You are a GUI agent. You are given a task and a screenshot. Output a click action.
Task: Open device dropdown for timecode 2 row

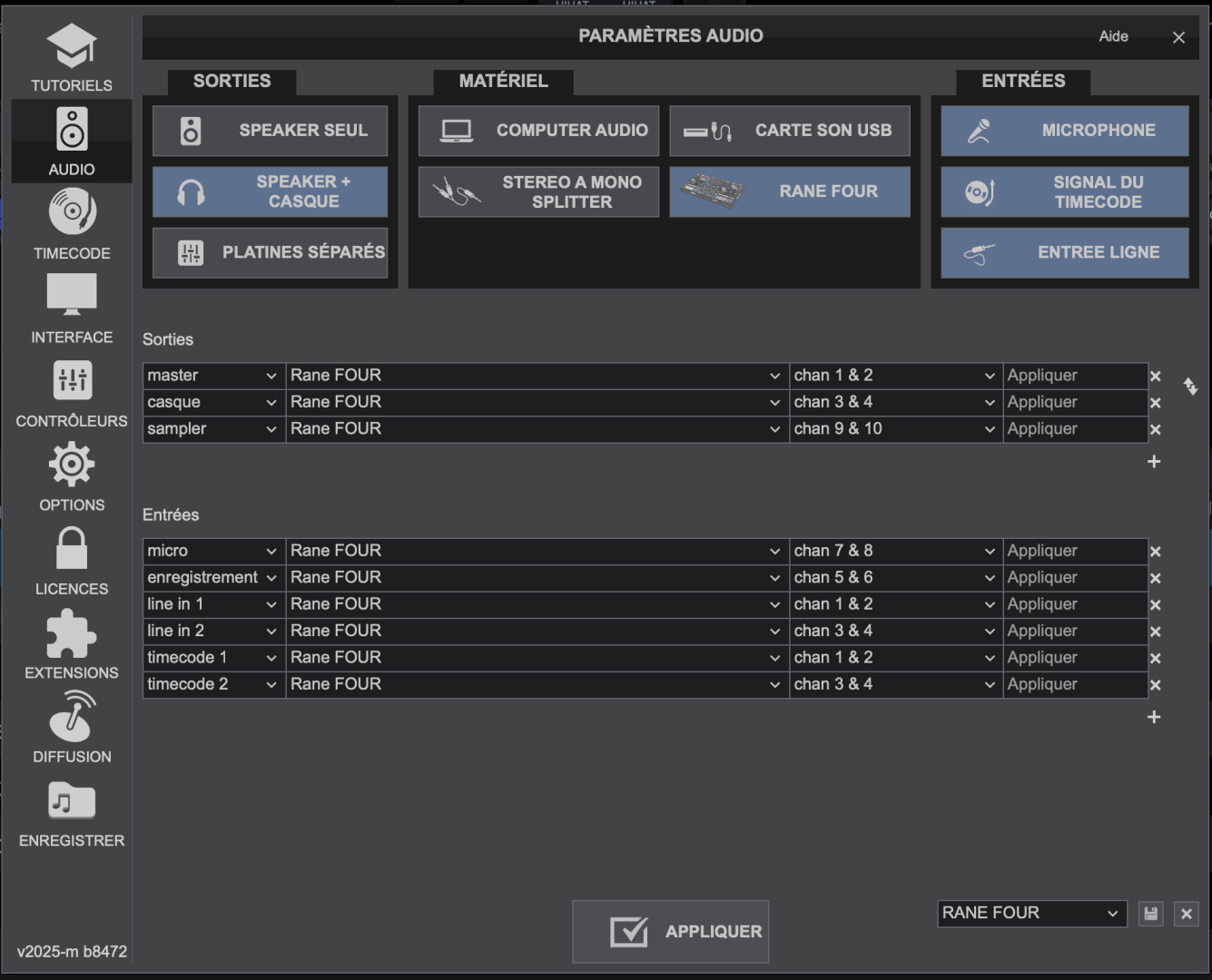pyautogui.click(x=537, y=684)
